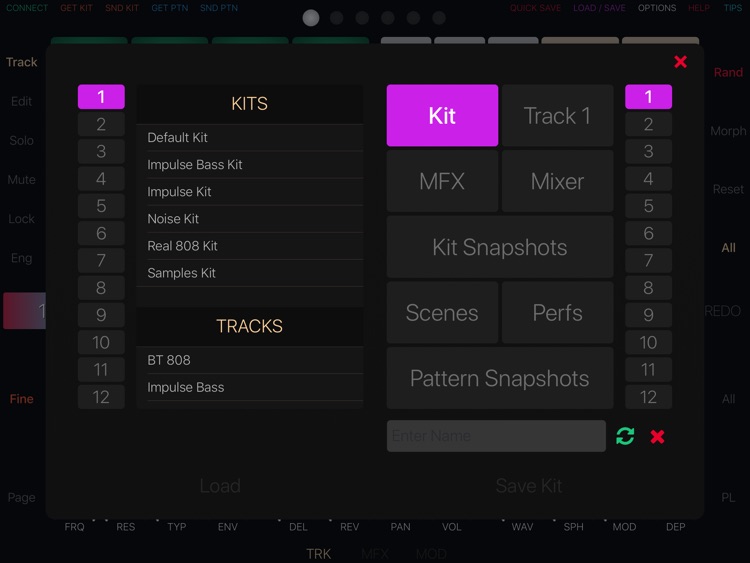This screenshot has height=563, width=750.
Task: Click Page in the left sidebar
Action: point(22,497)
